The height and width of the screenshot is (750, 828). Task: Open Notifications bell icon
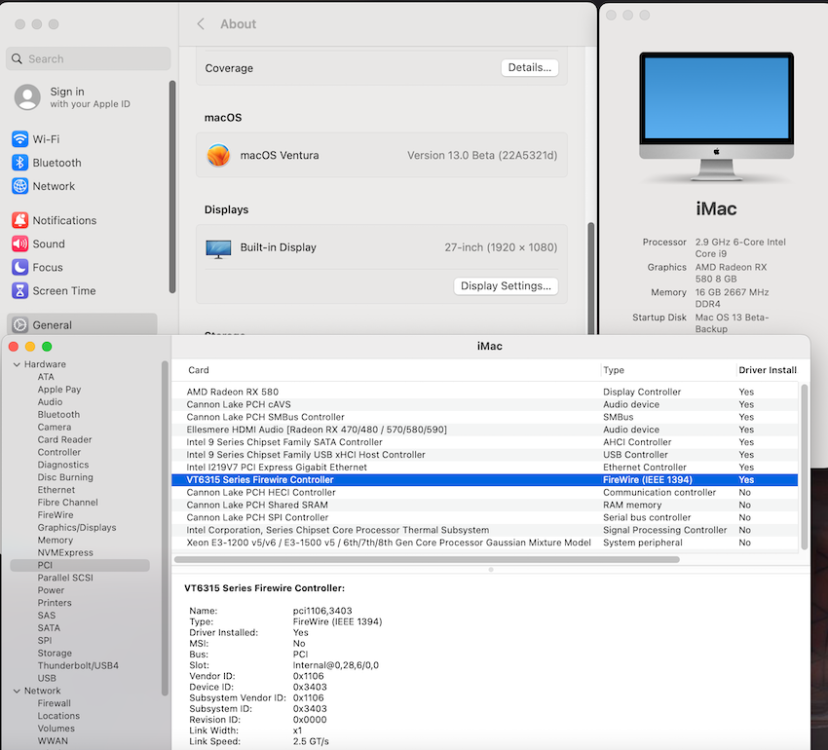[20, 220]
